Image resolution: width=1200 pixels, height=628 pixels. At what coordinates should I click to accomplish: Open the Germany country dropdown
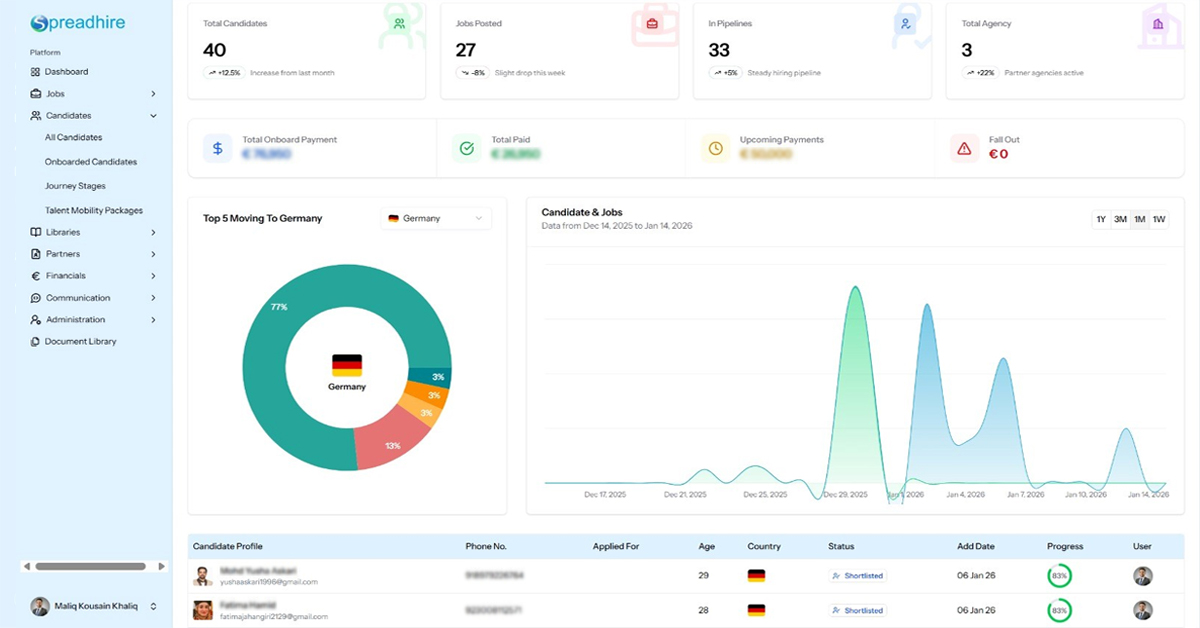pos(436,218)
